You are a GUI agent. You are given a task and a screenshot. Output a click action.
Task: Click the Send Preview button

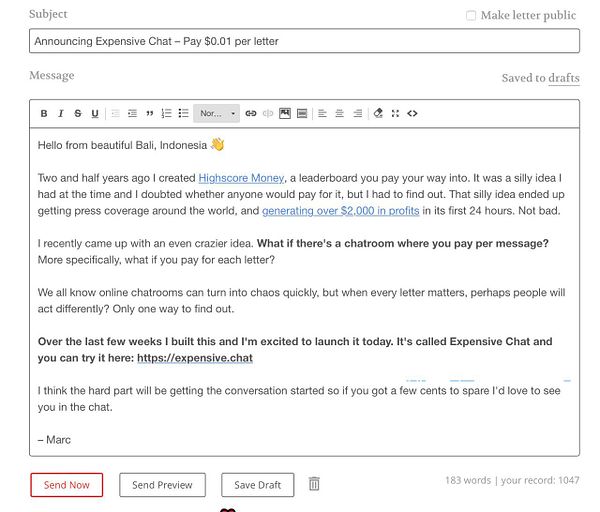pos(162,485)
